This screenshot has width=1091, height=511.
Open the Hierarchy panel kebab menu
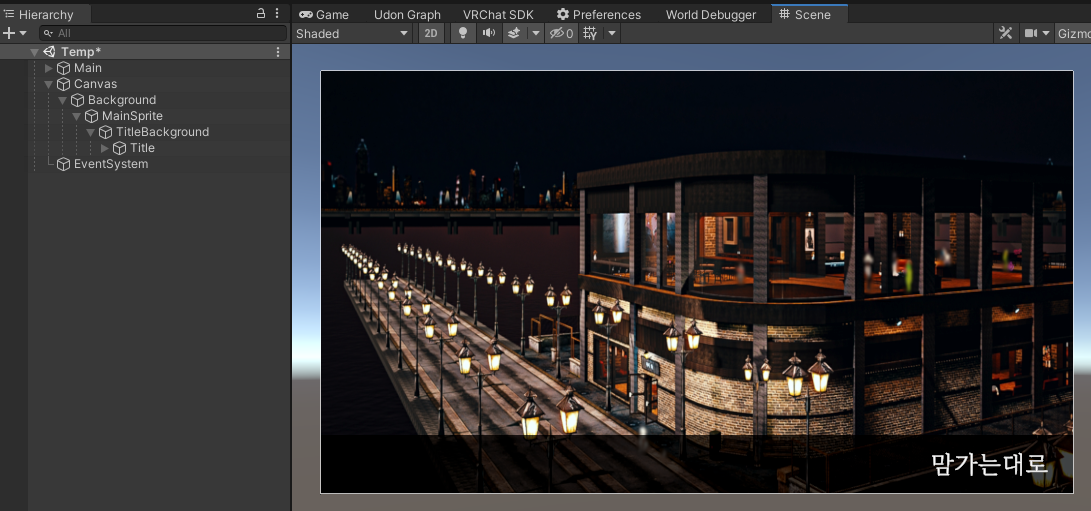pyautogui.click(x=277, y=13)
